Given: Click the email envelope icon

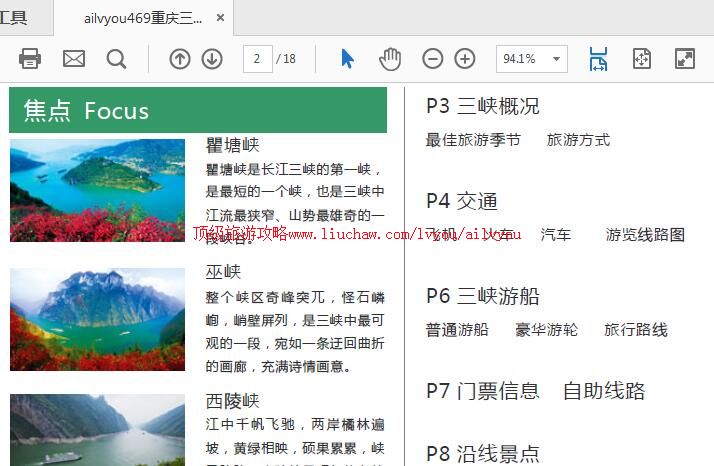Looking at the screenshot, I should [x=74, y=59].
